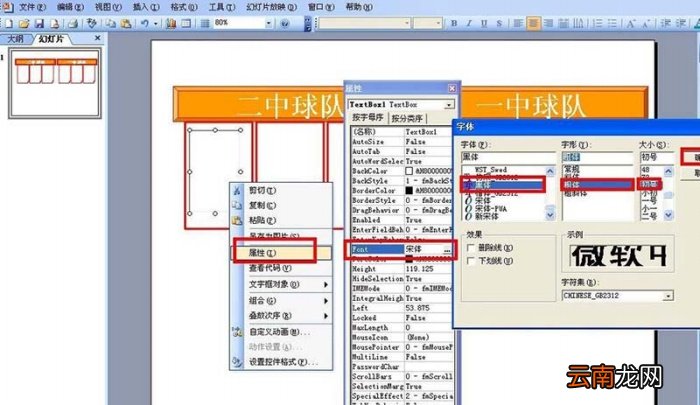Image resolution: width=700 pixels, height=405 pixels.
Task: Click the 字体 font name input field
Action: pyautogui.click(x=508, y=157)
